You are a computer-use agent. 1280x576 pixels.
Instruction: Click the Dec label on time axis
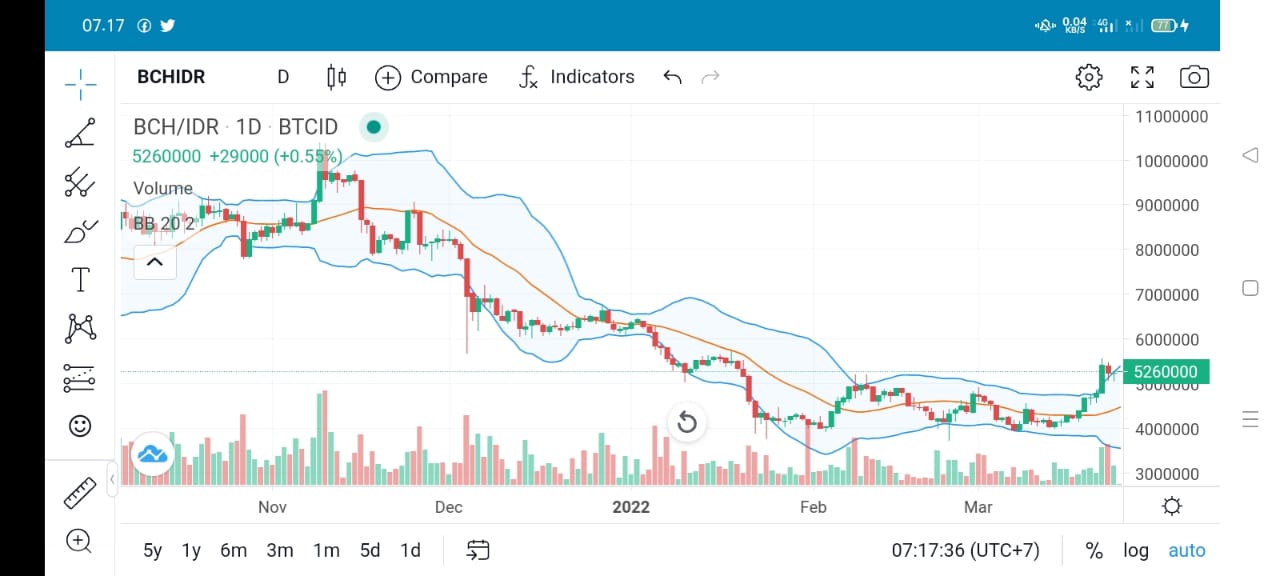[448, 507]
